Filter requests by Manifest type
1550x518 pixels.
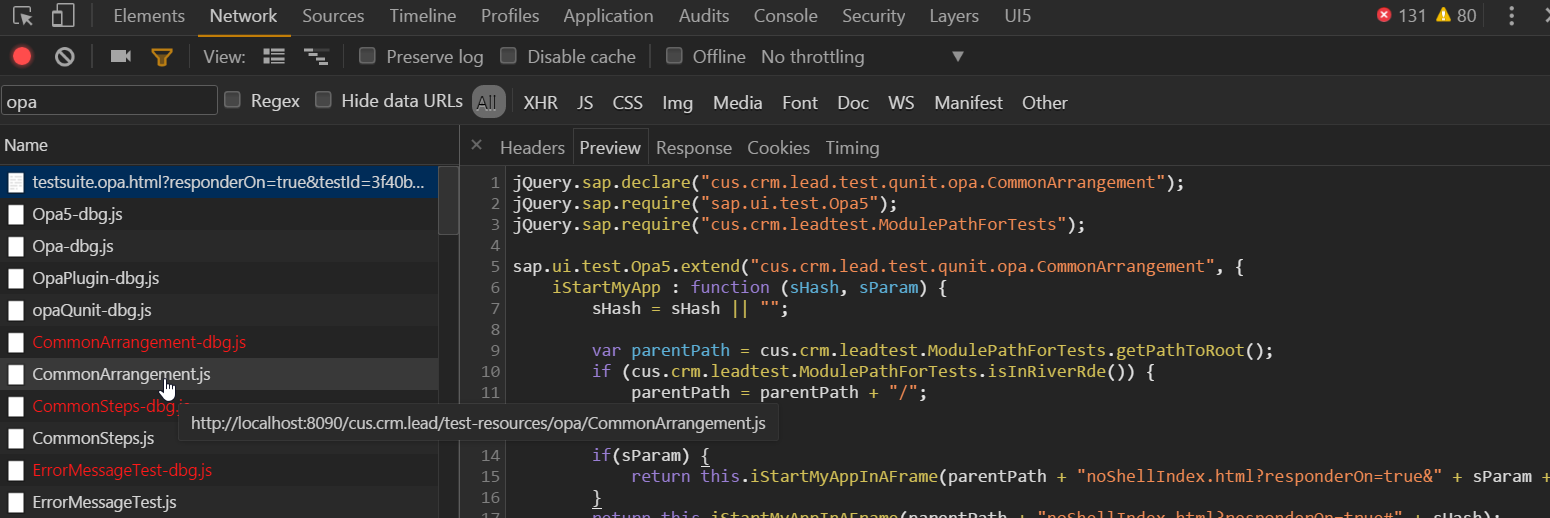968,102
